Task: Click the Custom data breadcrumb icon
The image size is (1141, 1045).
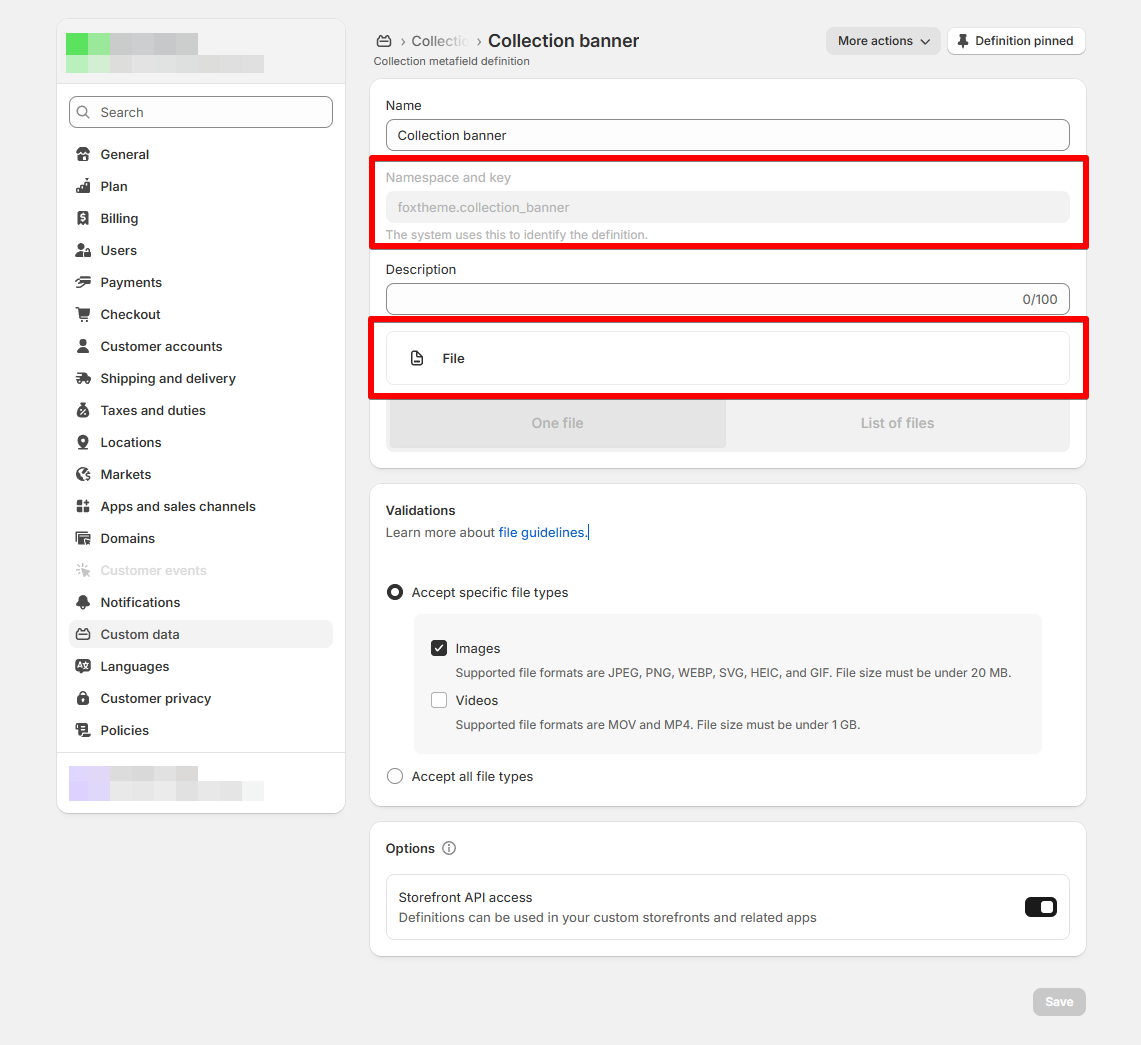Action: point(383,41)
